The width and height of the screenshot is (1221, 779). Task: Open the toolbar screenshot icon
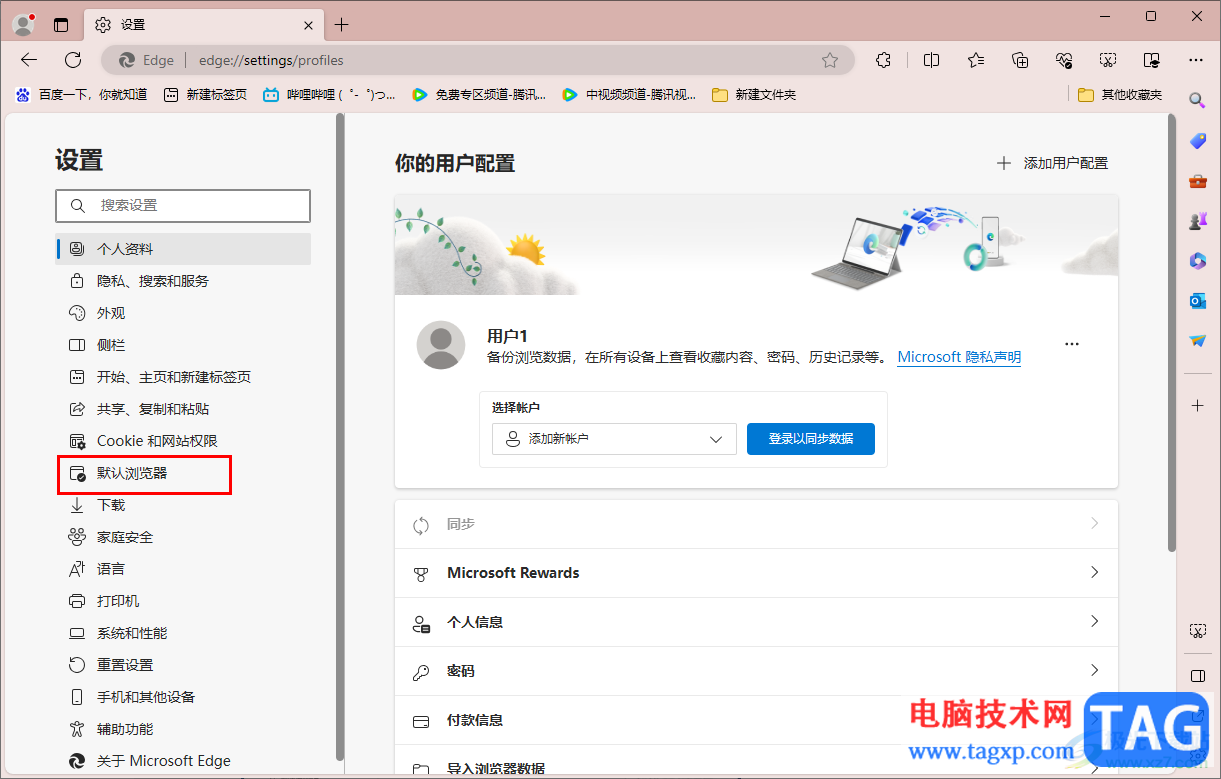pyautogui.click(x=1108, y=60)
